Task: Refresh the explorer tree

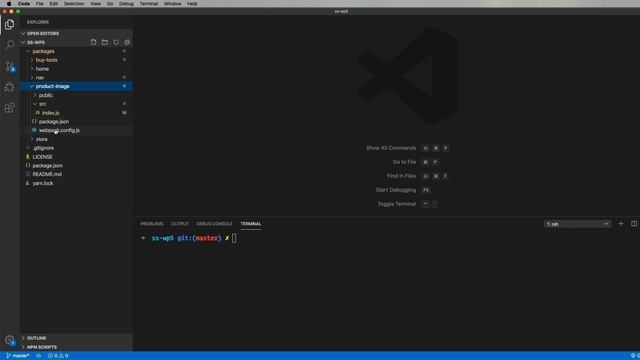Action: pyautogui.click(x=116, y=42)
